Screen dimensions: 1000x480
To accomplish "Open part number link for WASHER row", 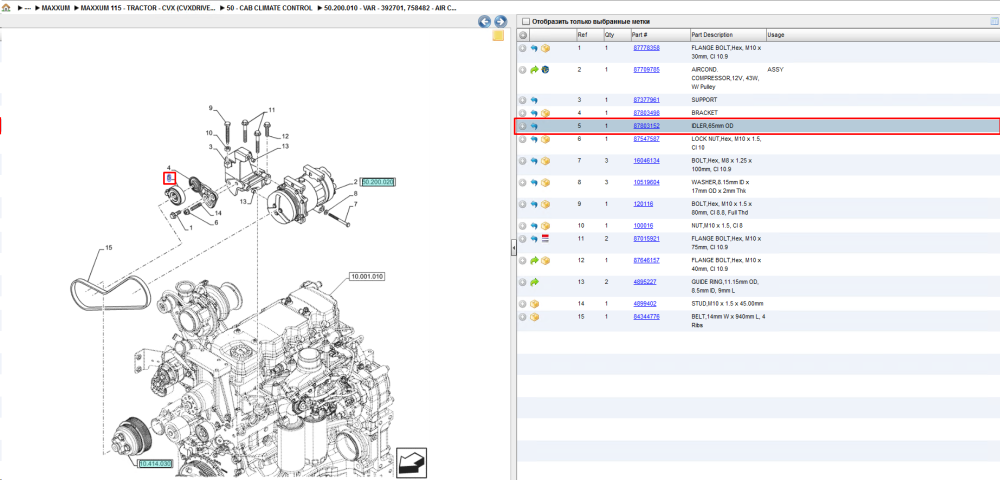I will click(646, 182).
